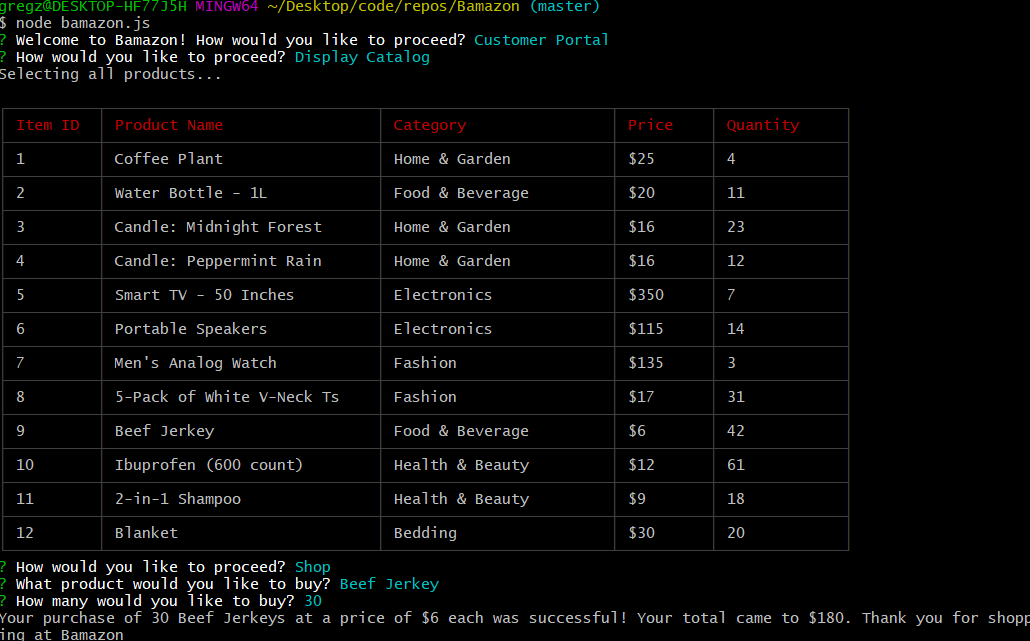Select the "$6" price cell in the table's Beef Jerkey row

click(x=637, y=431)
